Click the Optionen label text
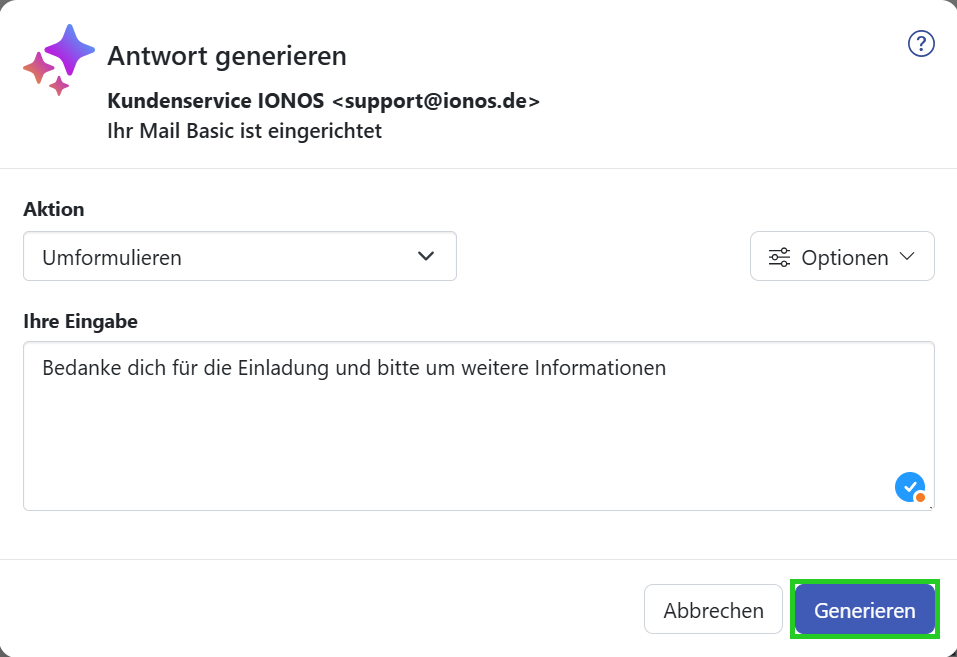Viewport: 957px width, 657px height. (845, 258)
